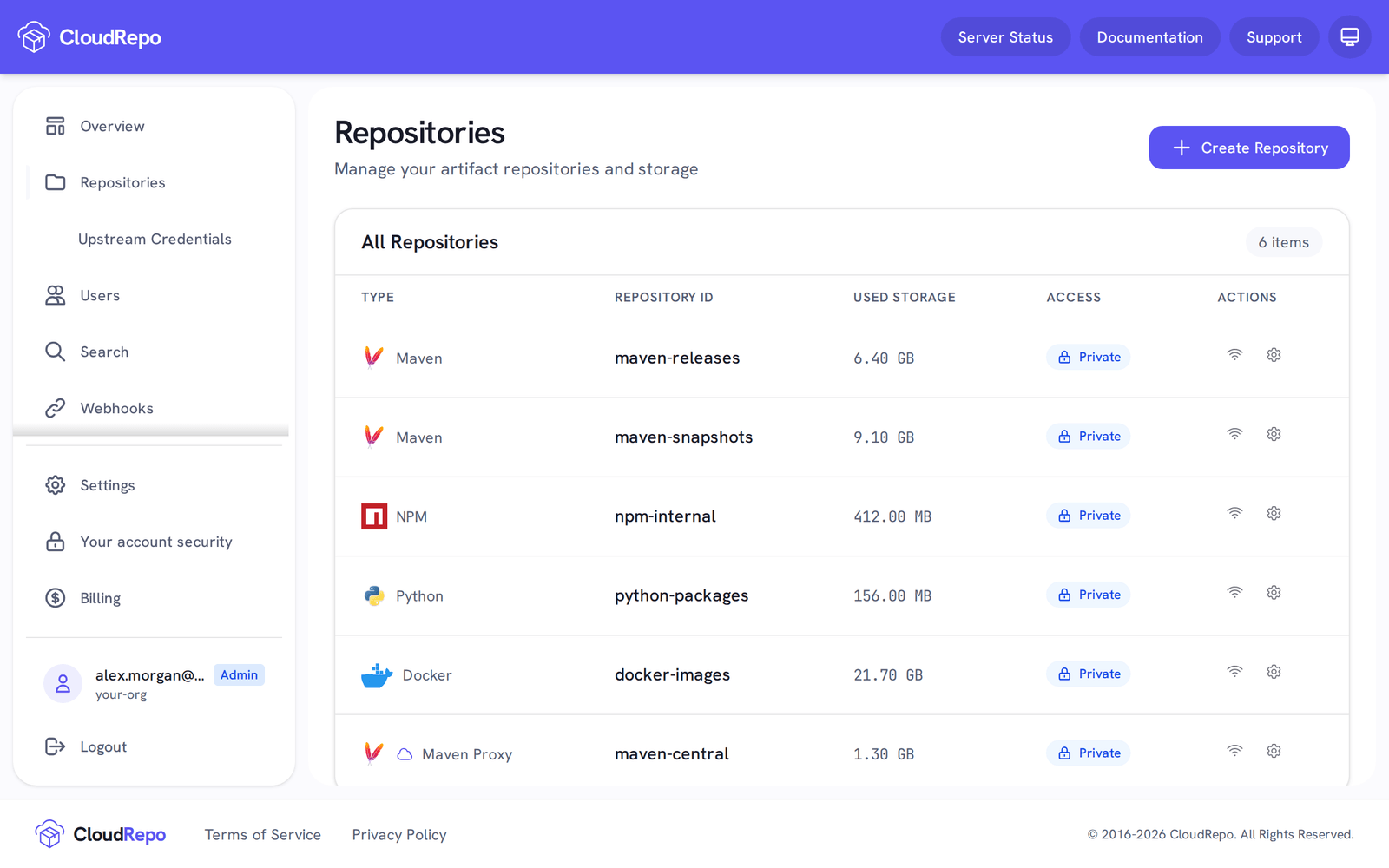1389x868 pixels.
Task: Click the wifi icon for npm-internal
Action: pos(1234,513)
